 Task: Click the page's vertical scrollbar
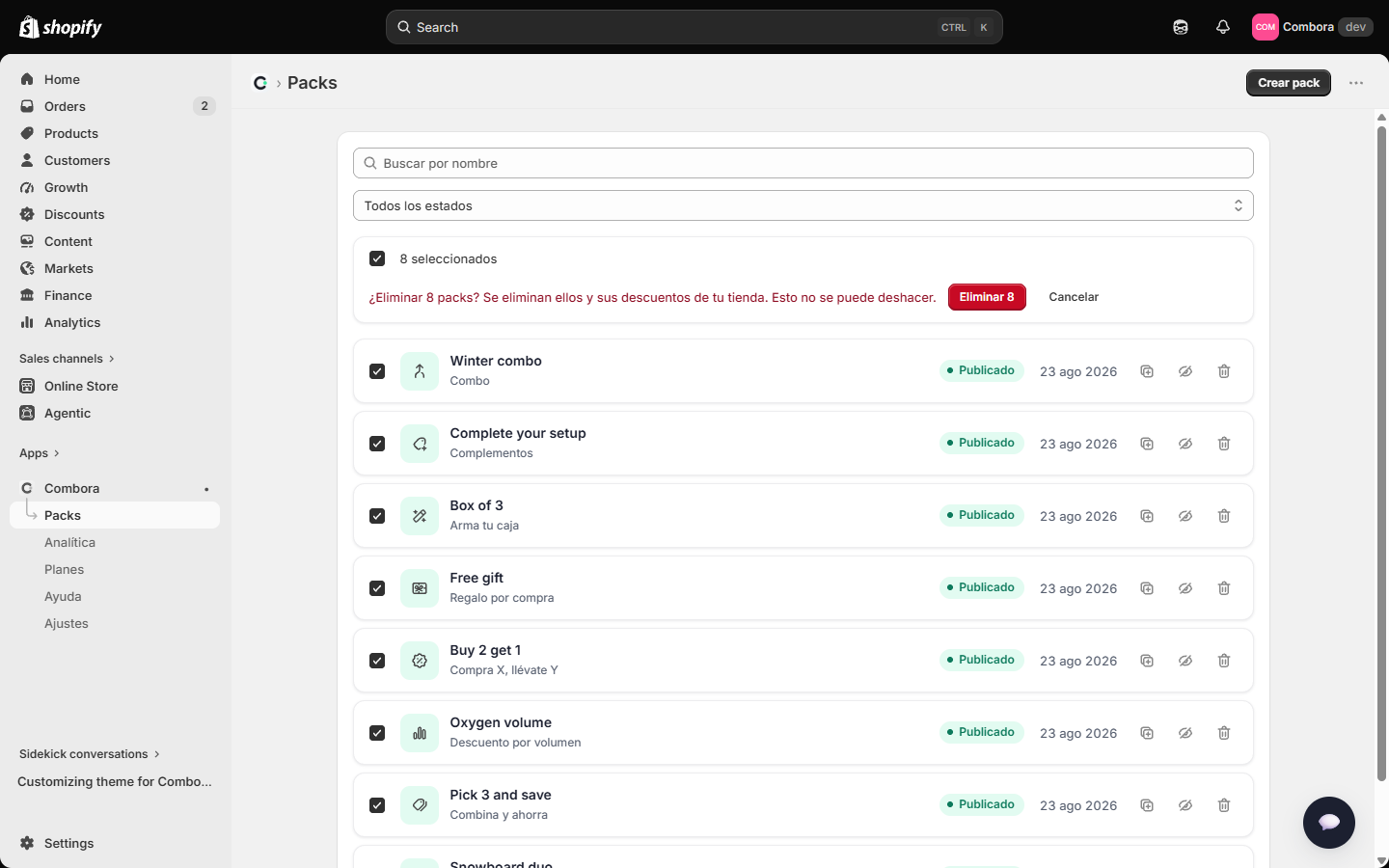pos(1381,453)
